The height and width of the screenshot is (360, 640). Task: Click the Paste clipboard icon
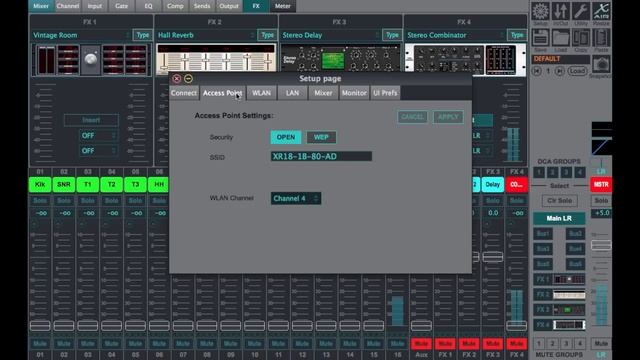601,38
